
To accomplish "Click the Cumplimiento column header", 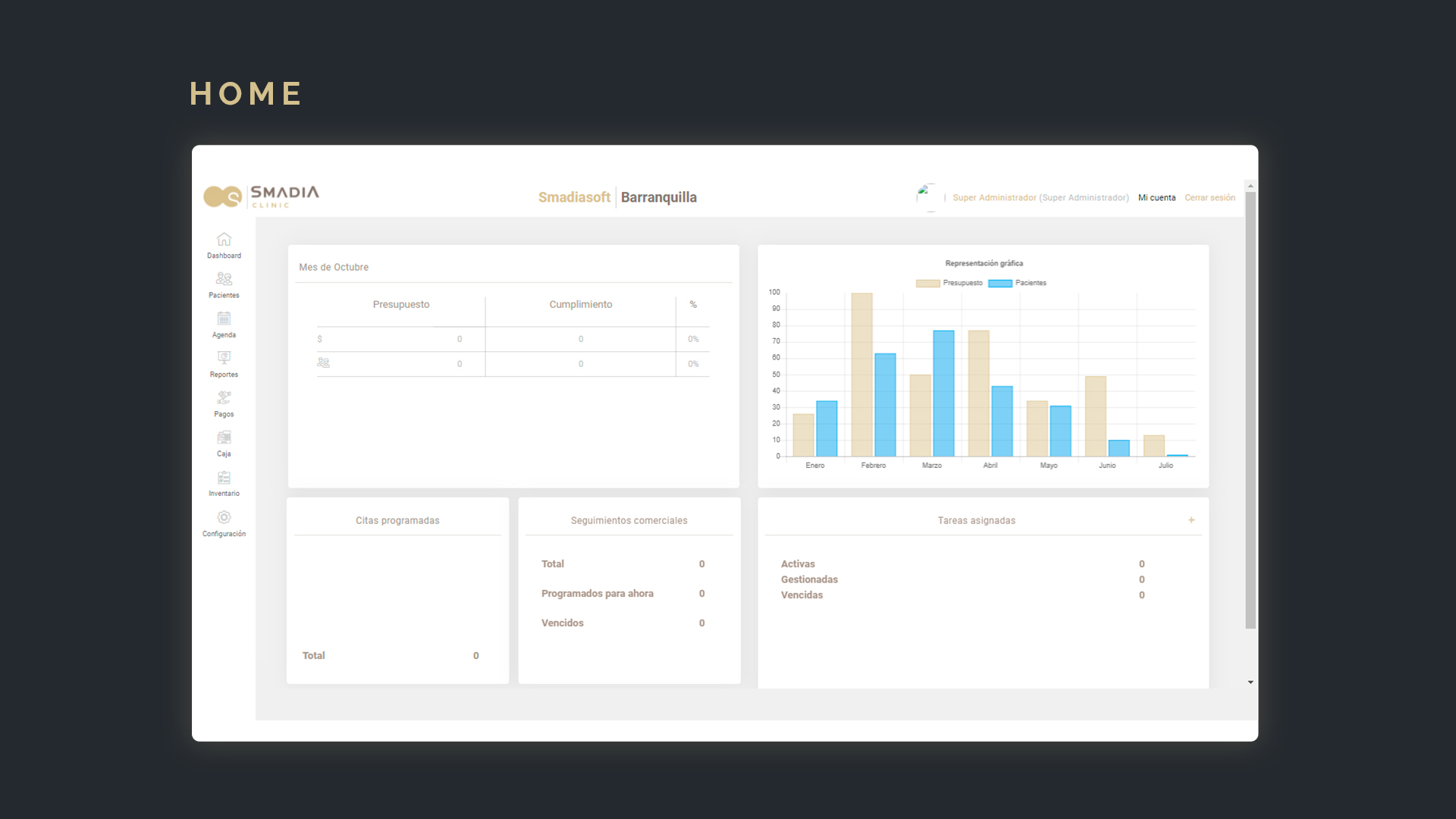I will 580,305.
